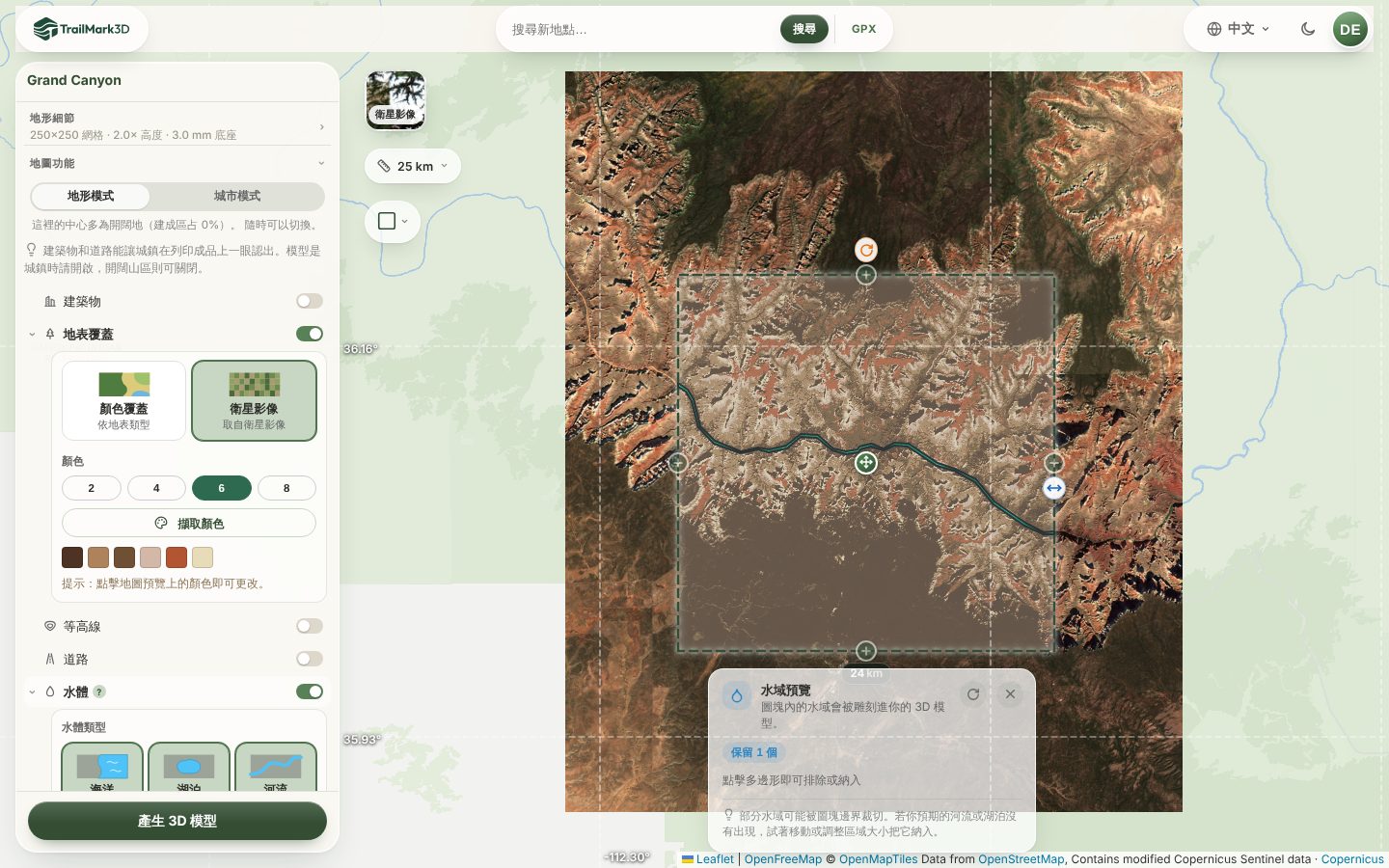Set color count to 6
1389x868 pixels.
click(x=222, y=488)
